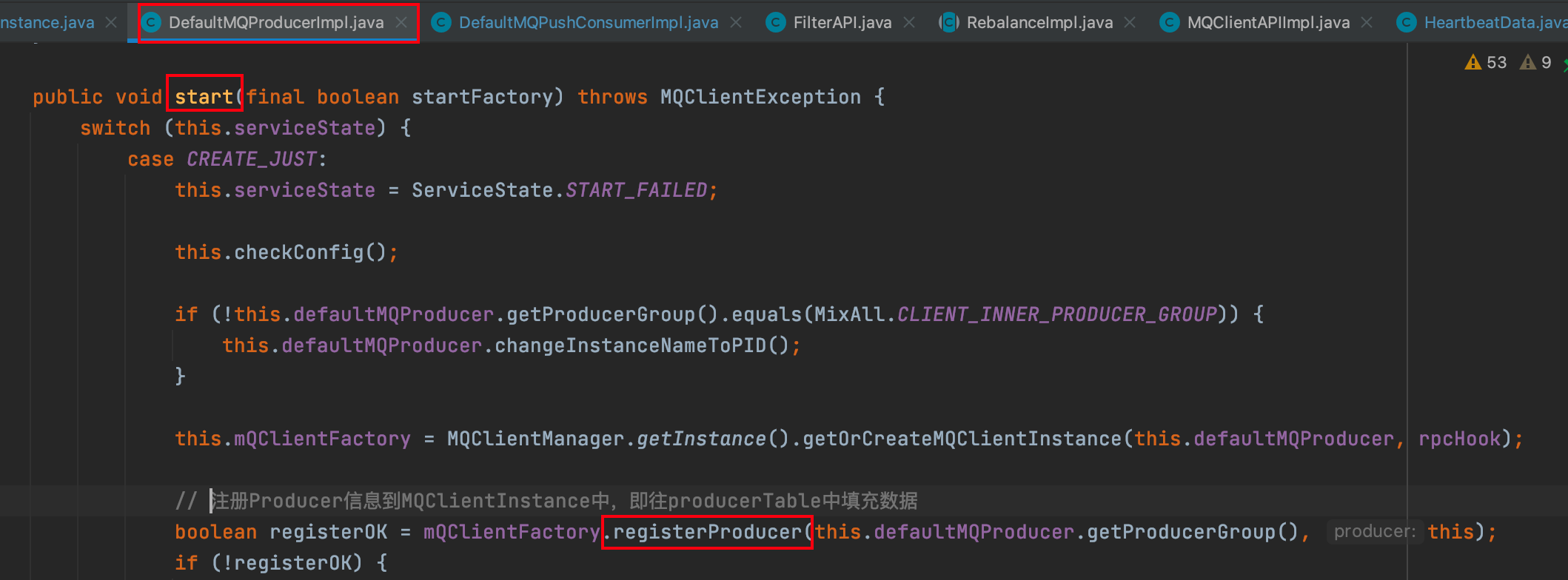The height and width of the screenshot is (580, 1568).
Task: Close the FilterAPI.java tab
Action: tap(909, 23)
